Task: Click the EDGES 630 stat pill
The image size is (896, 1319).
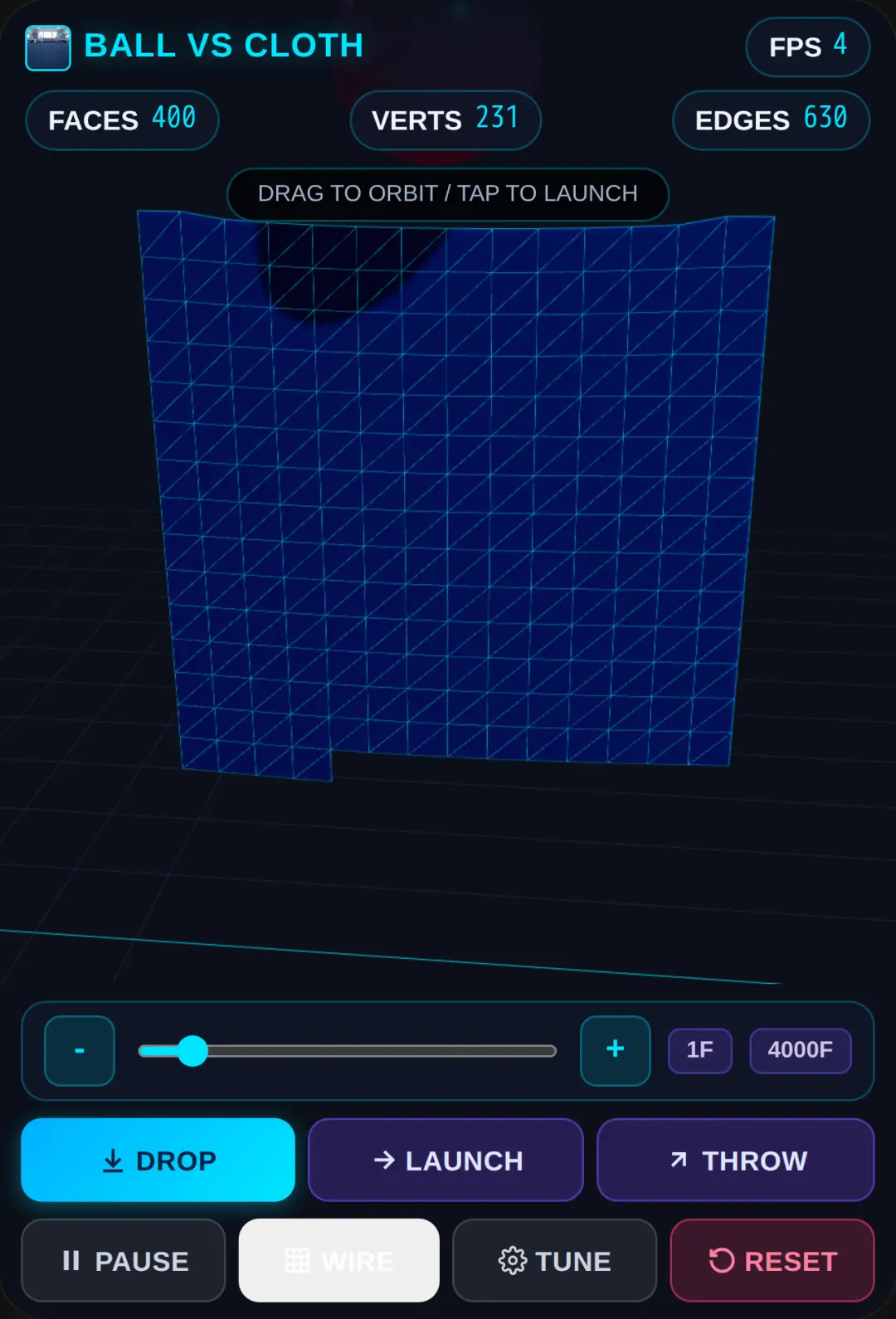Action: tap(771, 120)
